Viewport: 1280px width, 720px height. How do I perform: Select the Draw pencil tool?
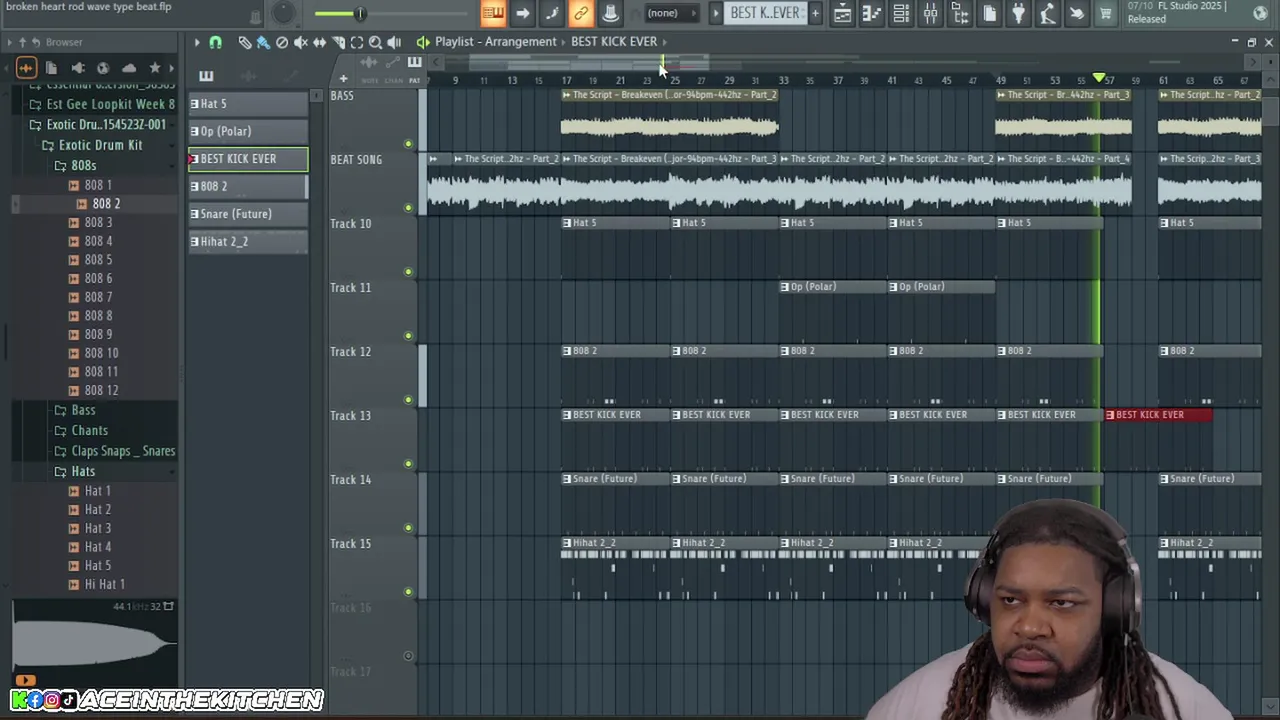pyautogui.click(x=244, y=42)
